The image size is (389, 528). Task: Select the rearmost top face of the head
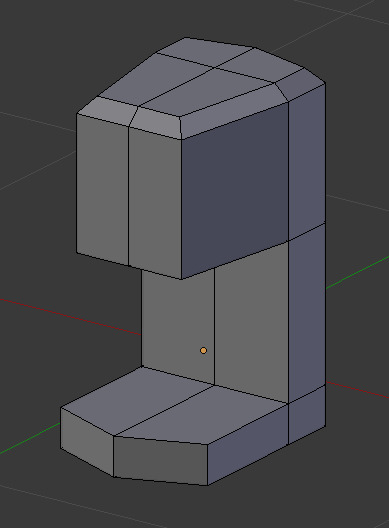coord(205,51)
